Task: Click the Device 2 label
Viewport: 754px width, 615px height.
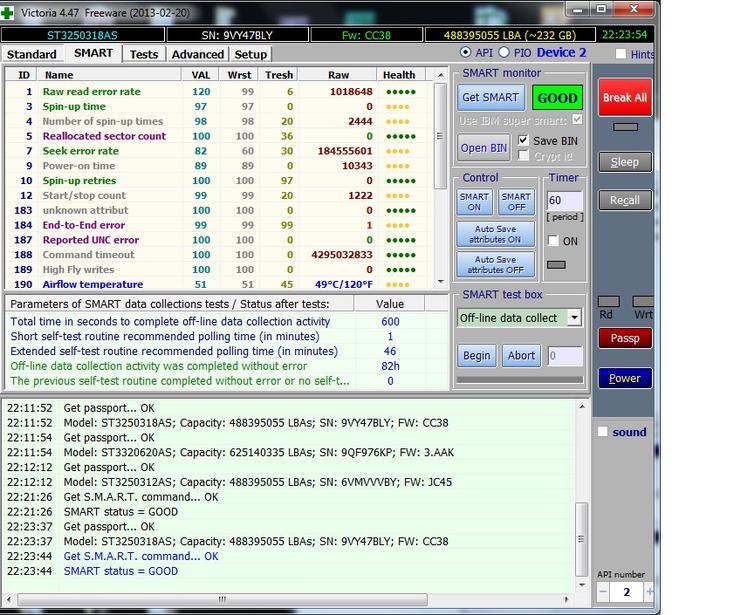Action: click(561, 52)
